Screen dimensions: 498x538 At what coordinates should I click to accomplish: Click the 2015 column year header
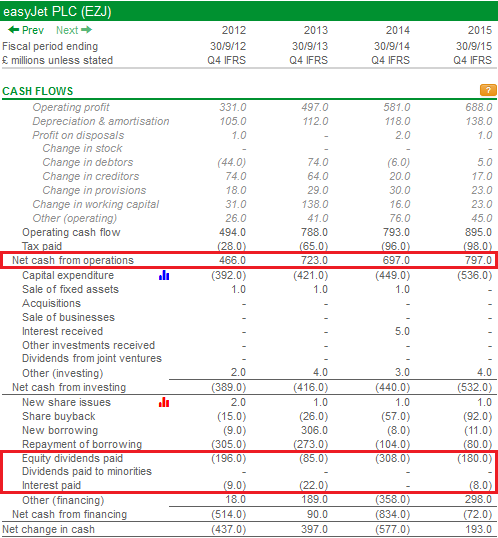(480, 30)
